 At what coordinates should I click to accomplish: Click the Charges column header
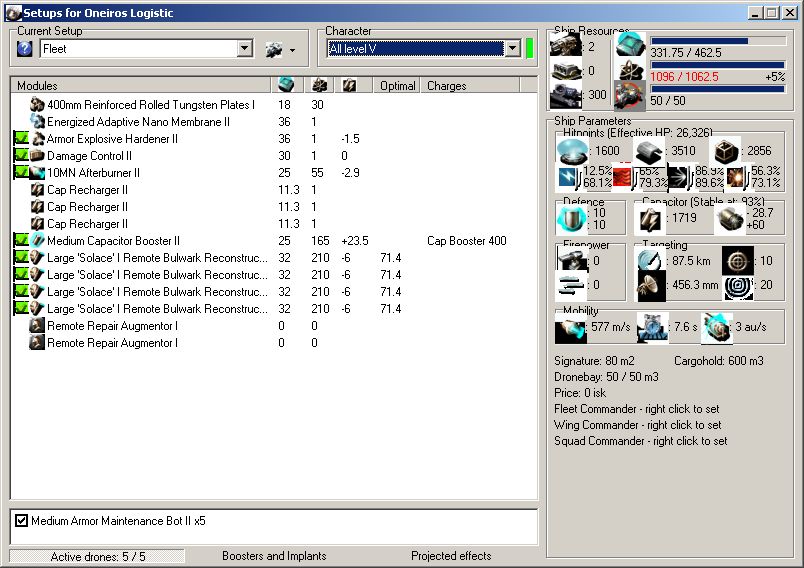tap(470, 85)
